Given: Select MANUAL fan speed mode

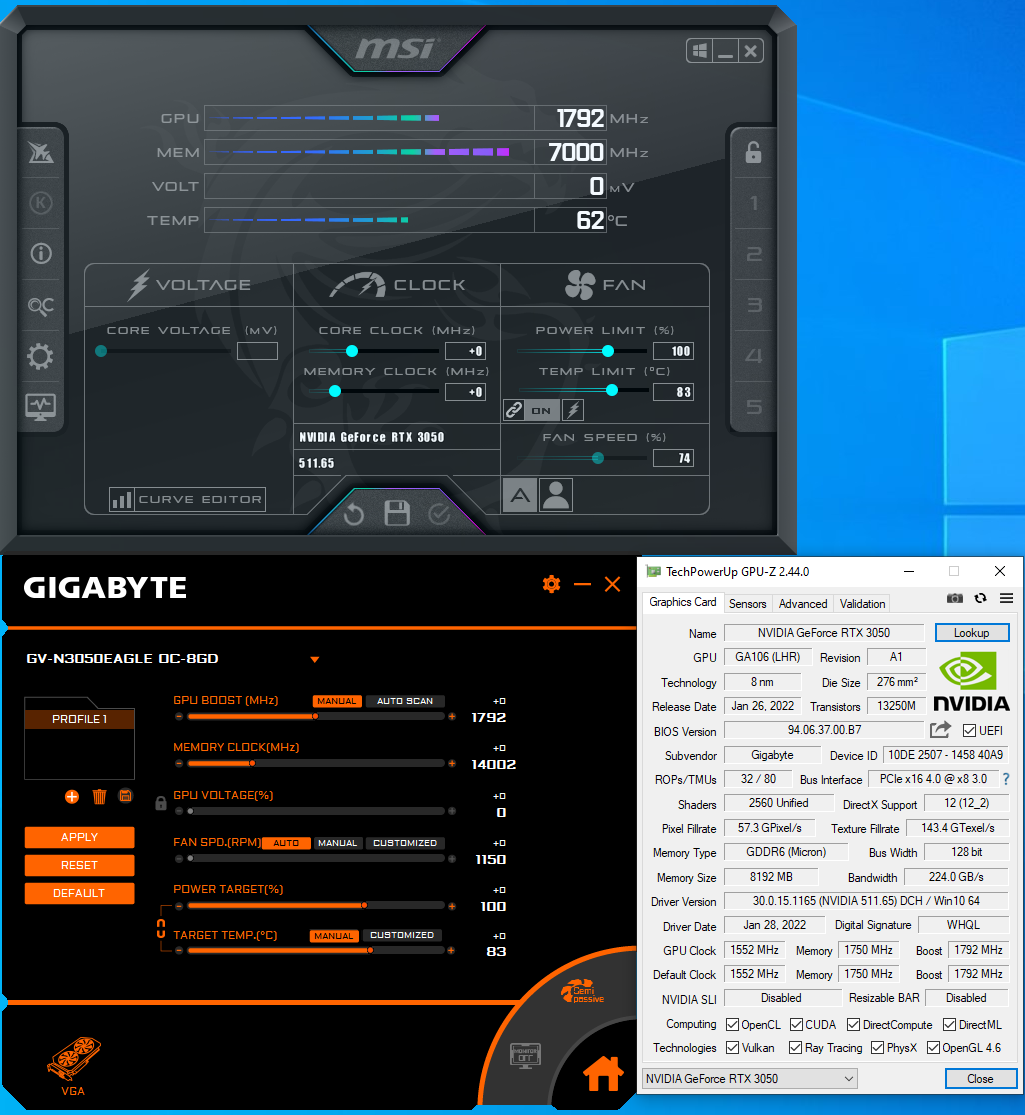Looking at the screenshot, I should (x=337, y=843).
